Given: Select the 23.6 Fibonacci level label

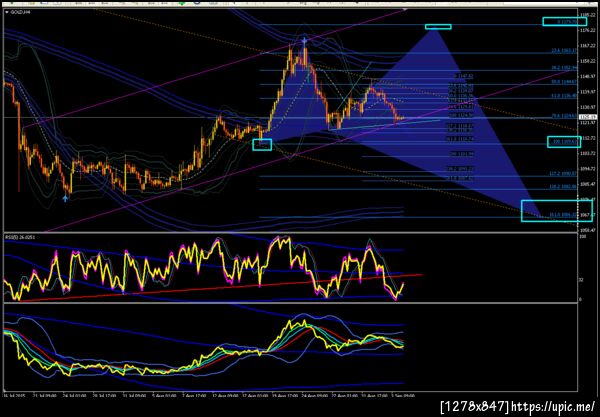Looking at the screenshot, I should 564,50.
